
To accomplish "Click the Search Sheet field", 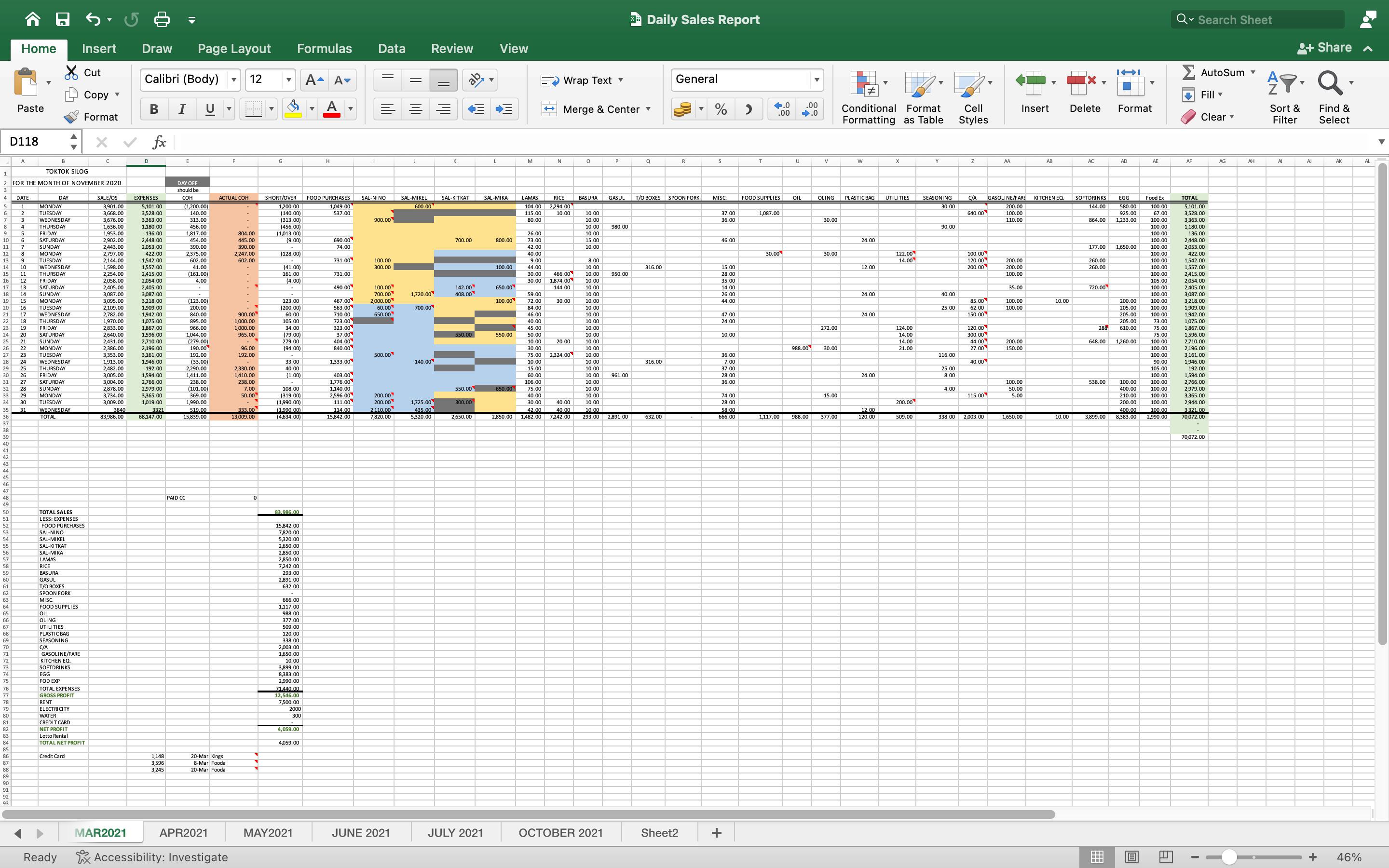I will tap(1257, 19).
